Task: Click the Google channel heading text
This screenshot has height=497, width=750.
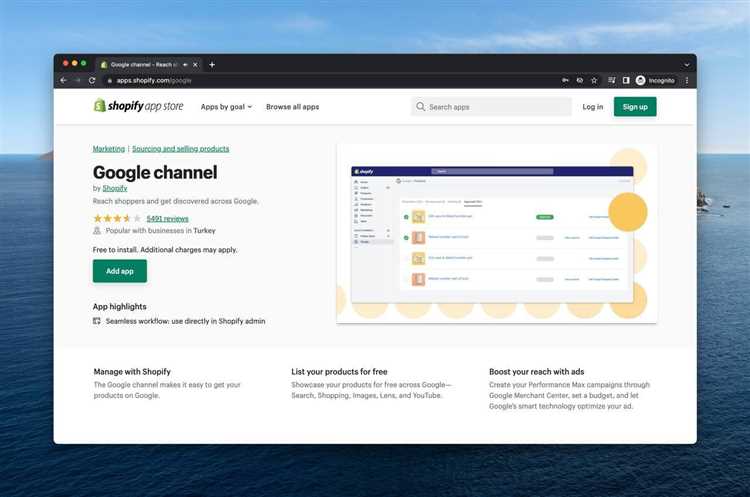Action: click(155, 172)
